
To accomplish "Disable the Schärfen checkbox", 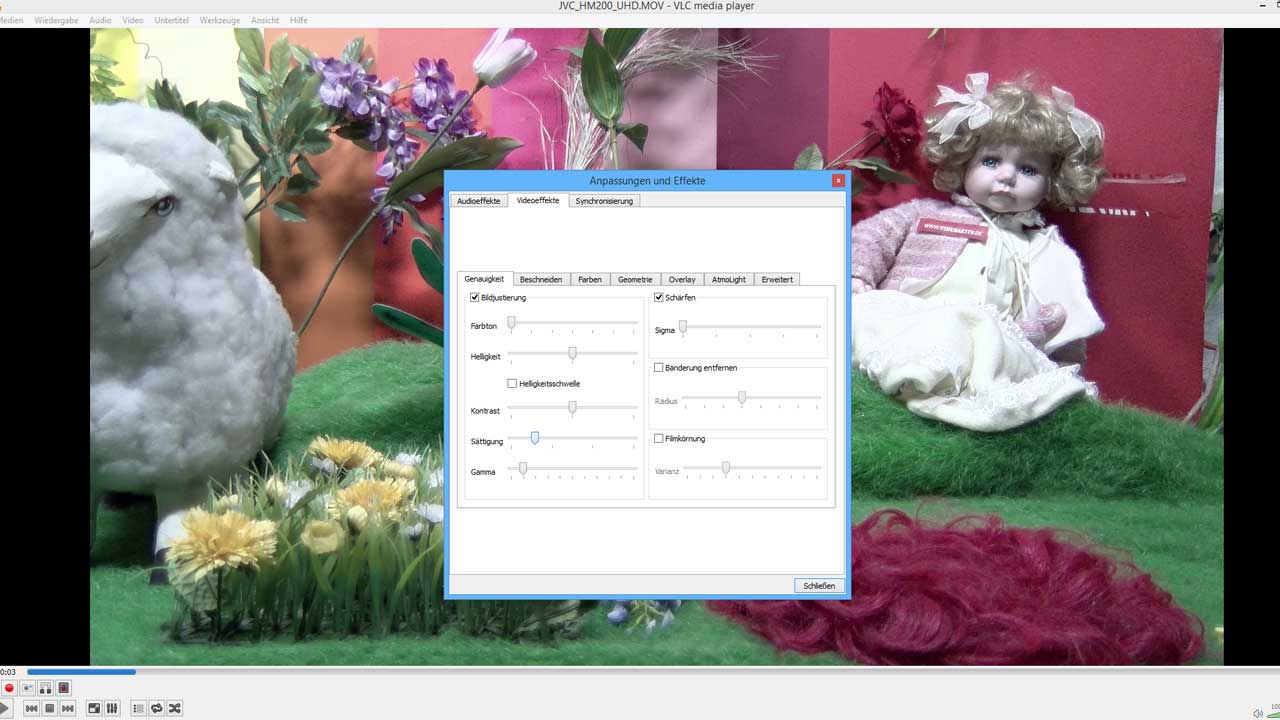I will click(x=659, y=297).
